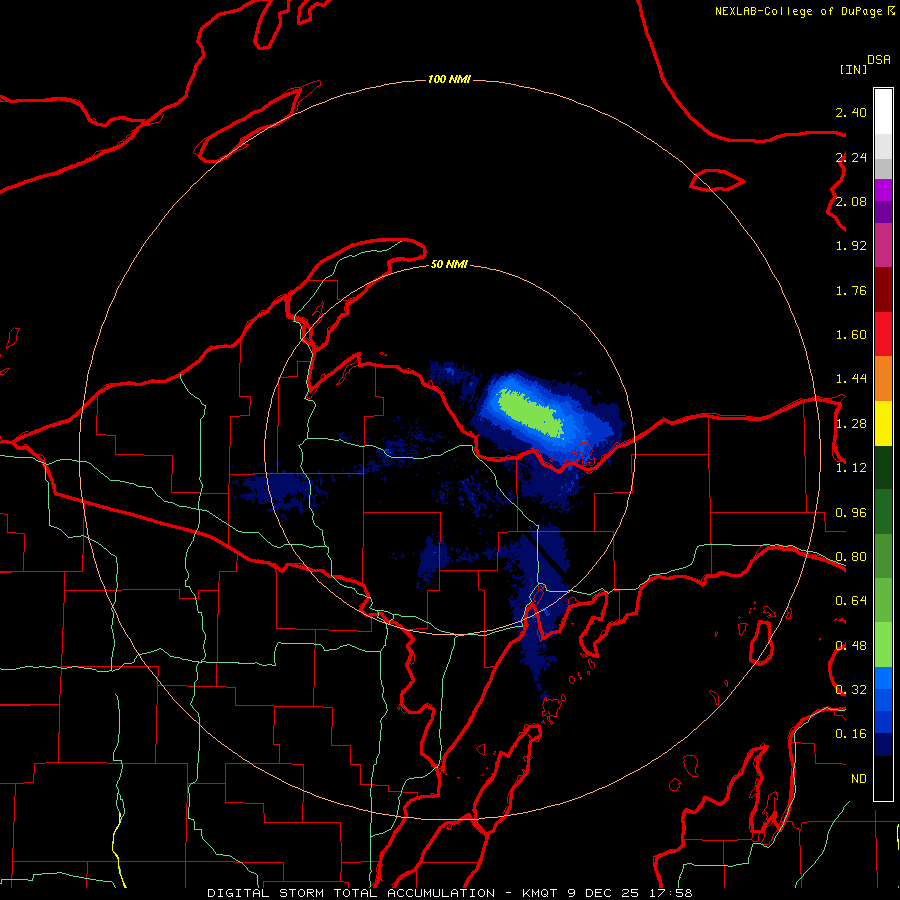
Task: Click the 2.40 legend value
Action: (851, 112)
